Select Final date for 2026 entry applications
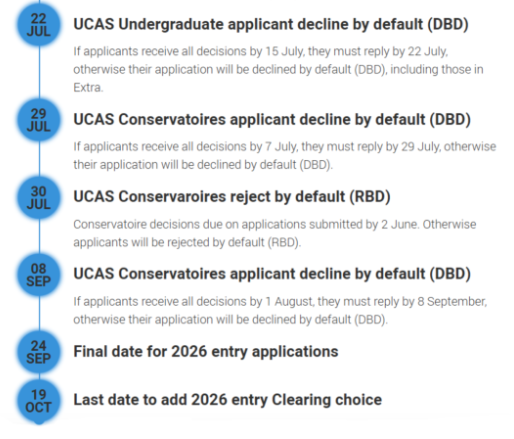Screen dimensions: 514x439 point(206,352)
